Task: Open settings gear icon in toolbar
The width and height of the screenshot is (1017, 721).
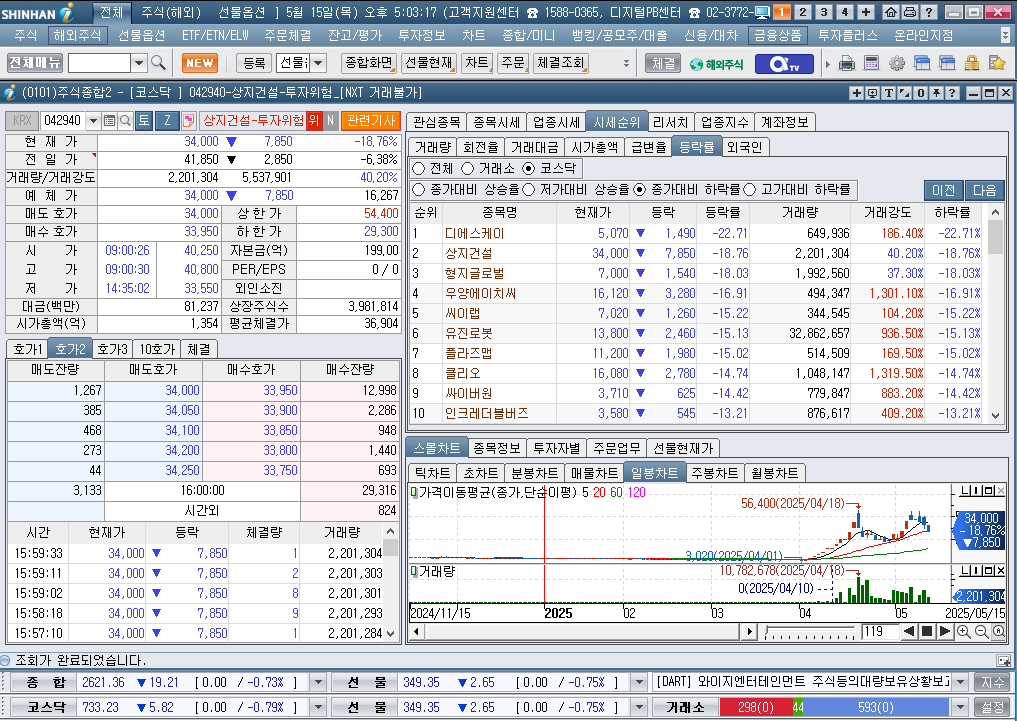Action: pyautogui.click(x=896, y=64)
